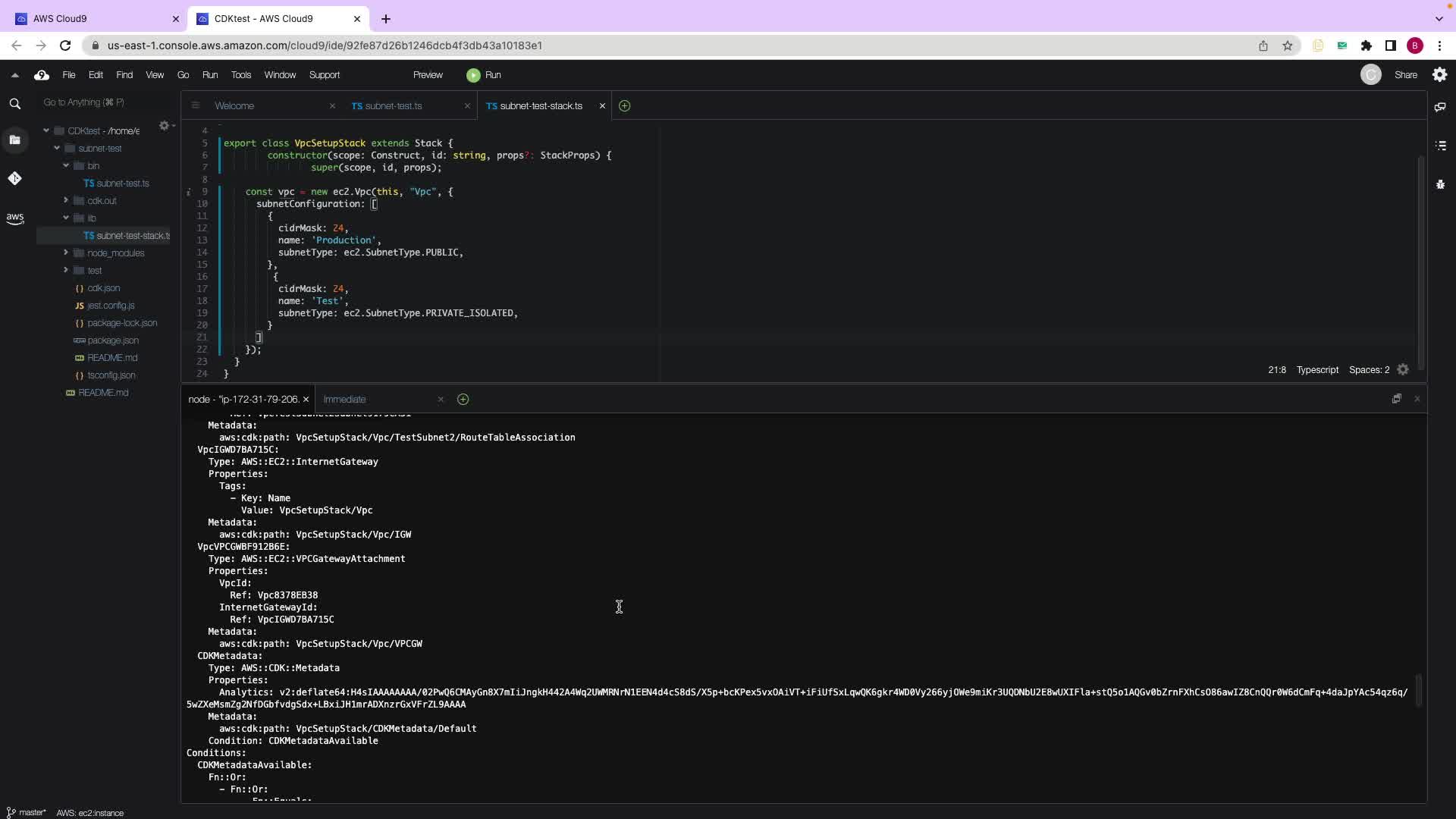Click the Share button
1456x819 pixels.
coord(1405,75)
